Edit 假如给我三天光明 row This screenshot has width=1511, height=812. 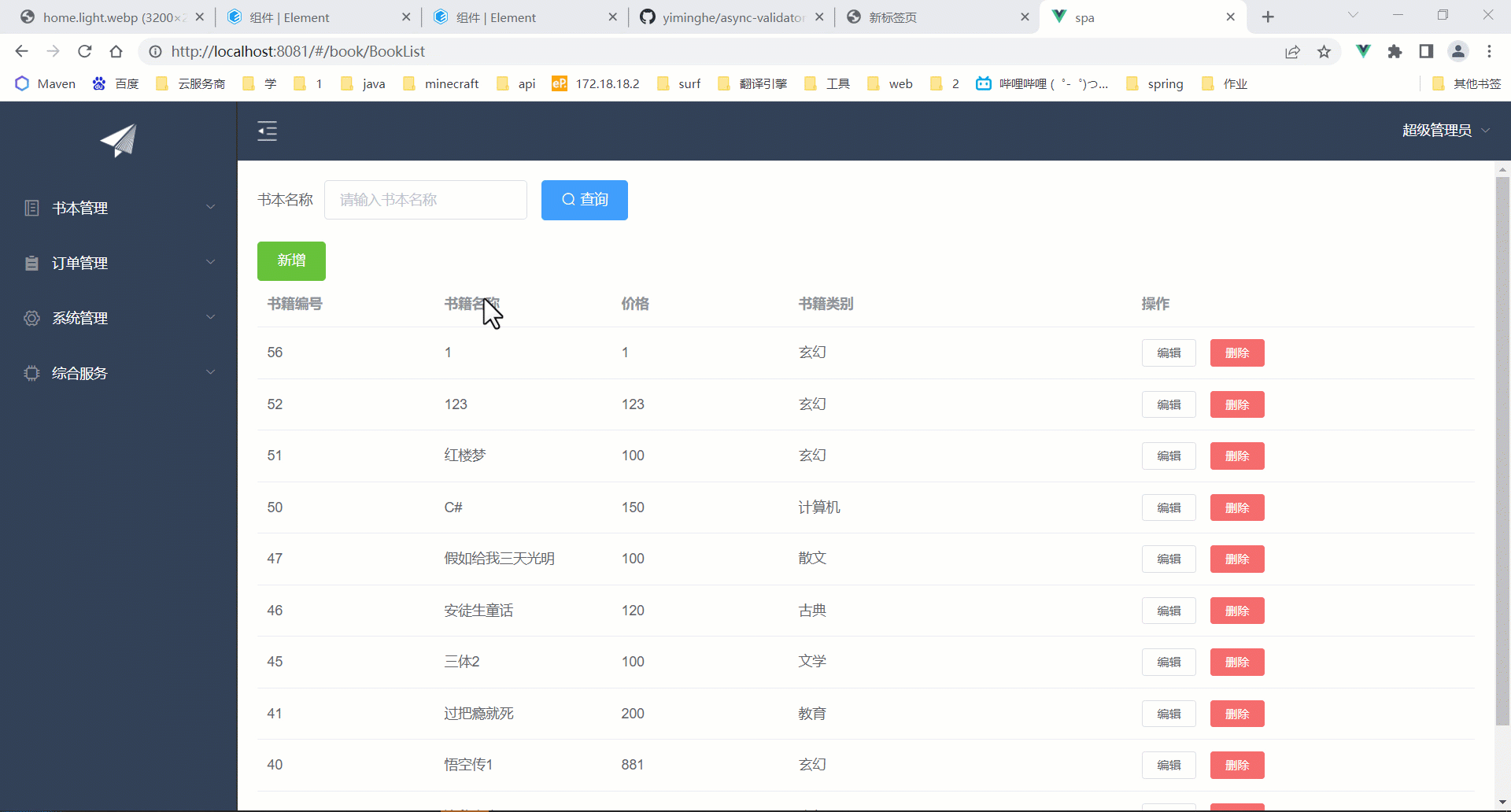coord(1169,559)
